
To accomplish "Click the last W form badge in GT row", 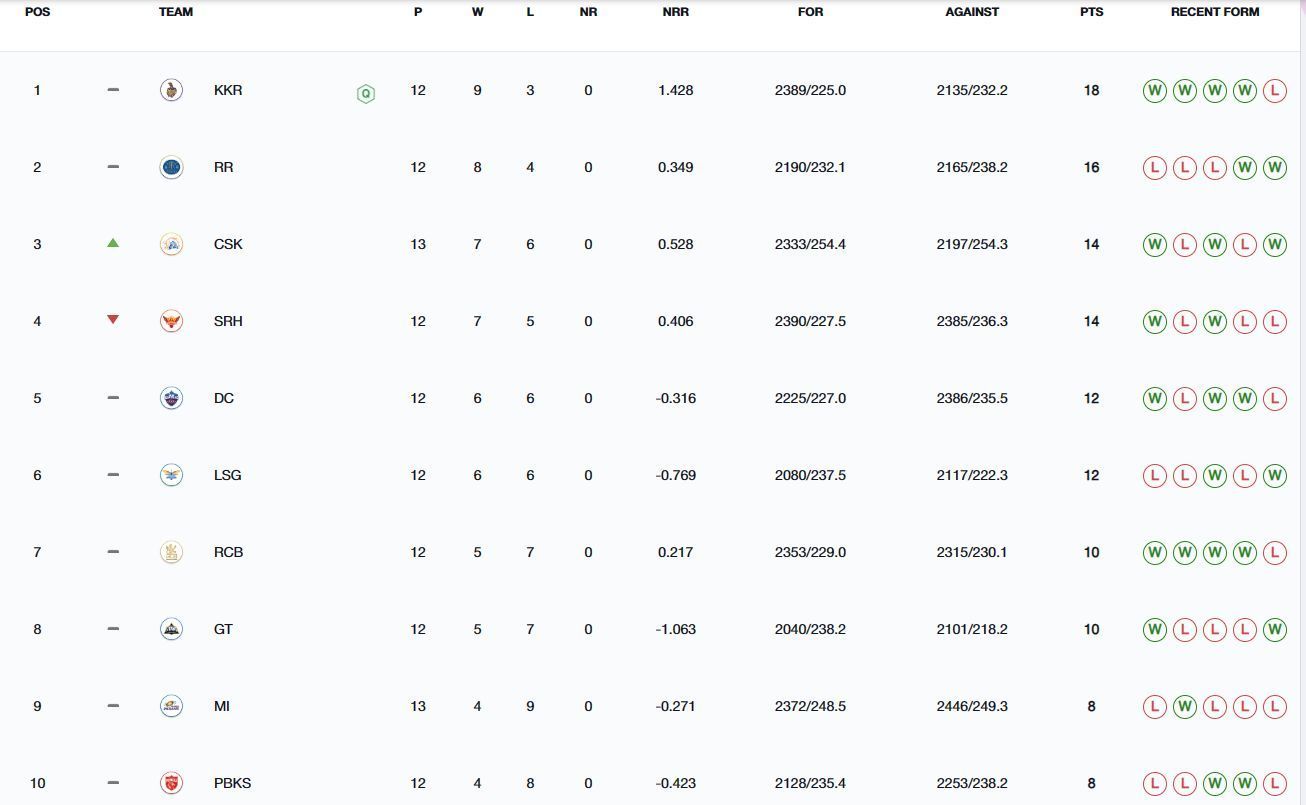I will point(1274,630).
